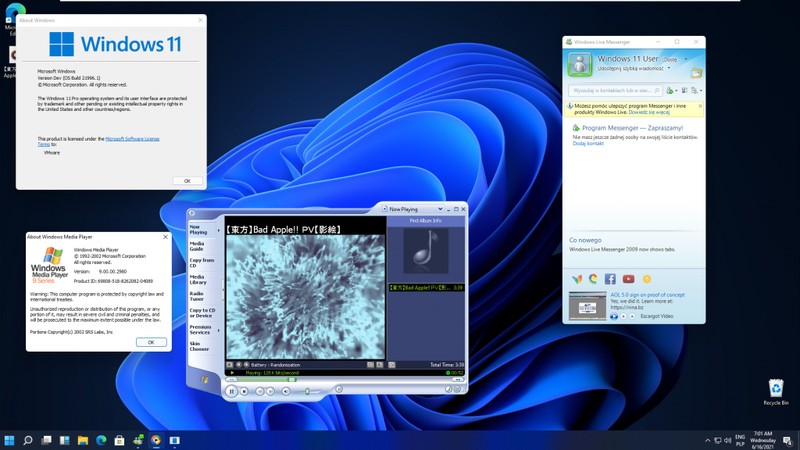Image resolution: width=800 pixels, height=450 pixels.
Task: Change contact list layout in Messenger
Action: click(x=684, y=90)
